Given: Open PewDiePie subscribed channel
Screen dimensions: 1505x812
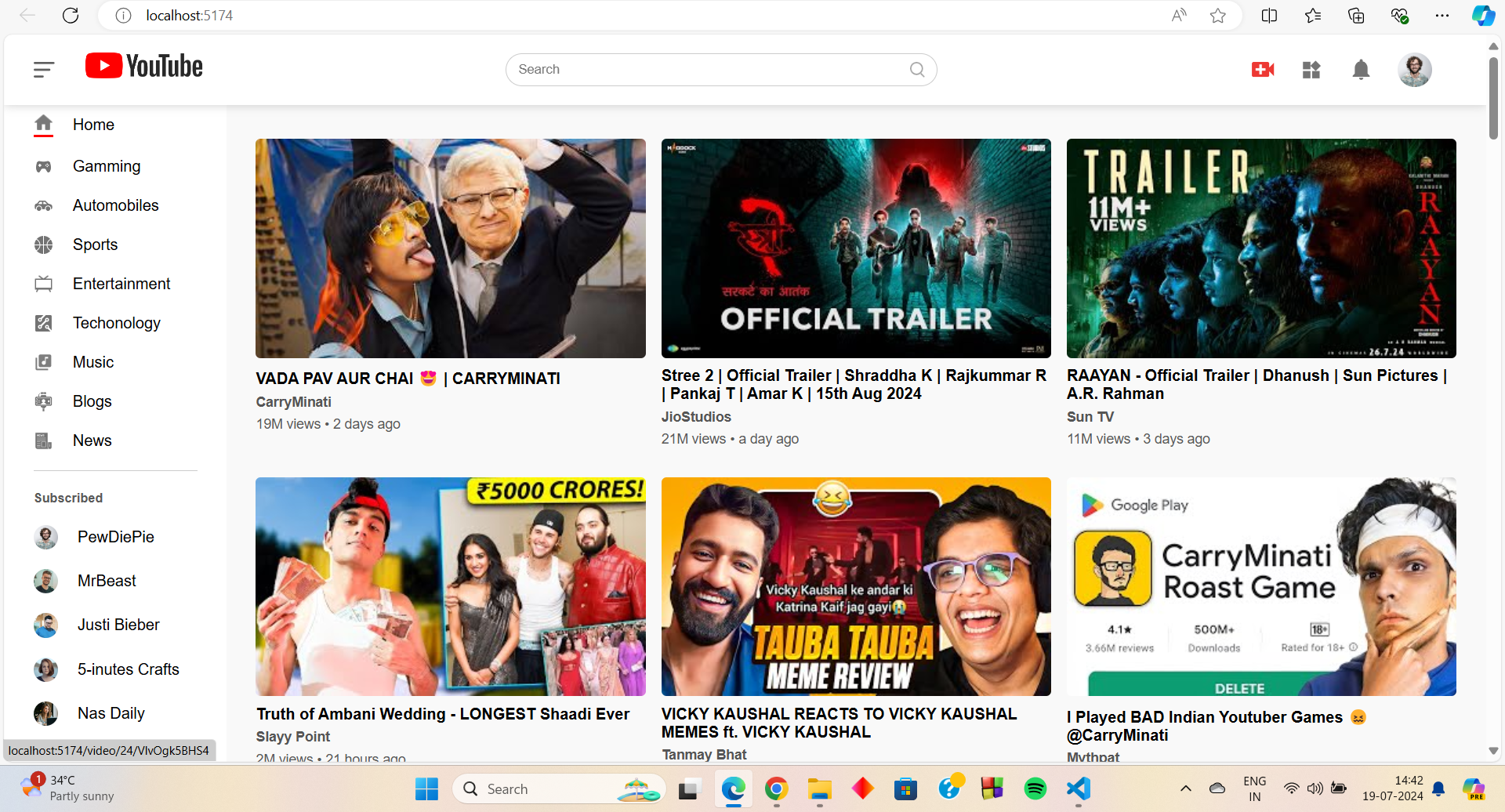Looking at the screenshot, I should [115, 537].
